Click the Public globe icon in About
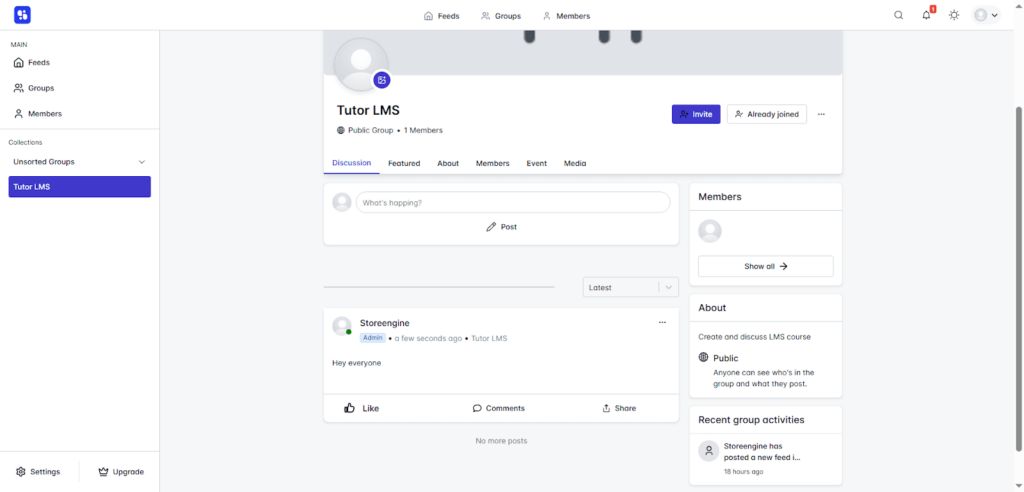Screen dimensions: 1024x492 pyautogui.click(x=703, y=357)
